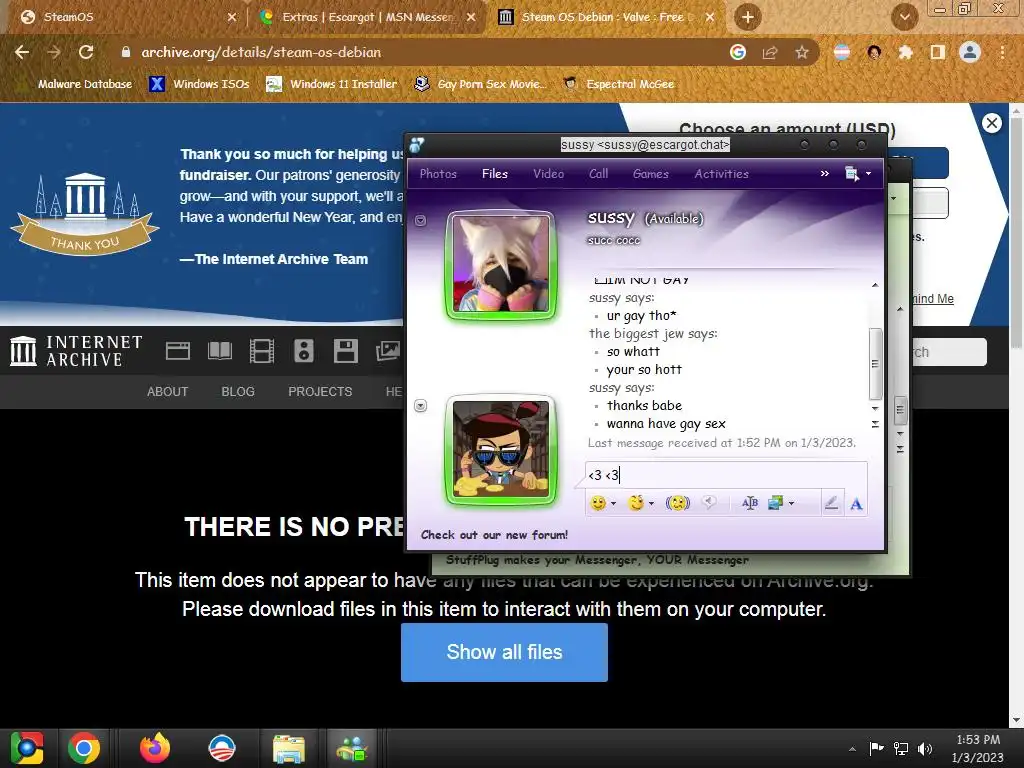
Task: Click the message input field
Action: (x=725, y=475)
